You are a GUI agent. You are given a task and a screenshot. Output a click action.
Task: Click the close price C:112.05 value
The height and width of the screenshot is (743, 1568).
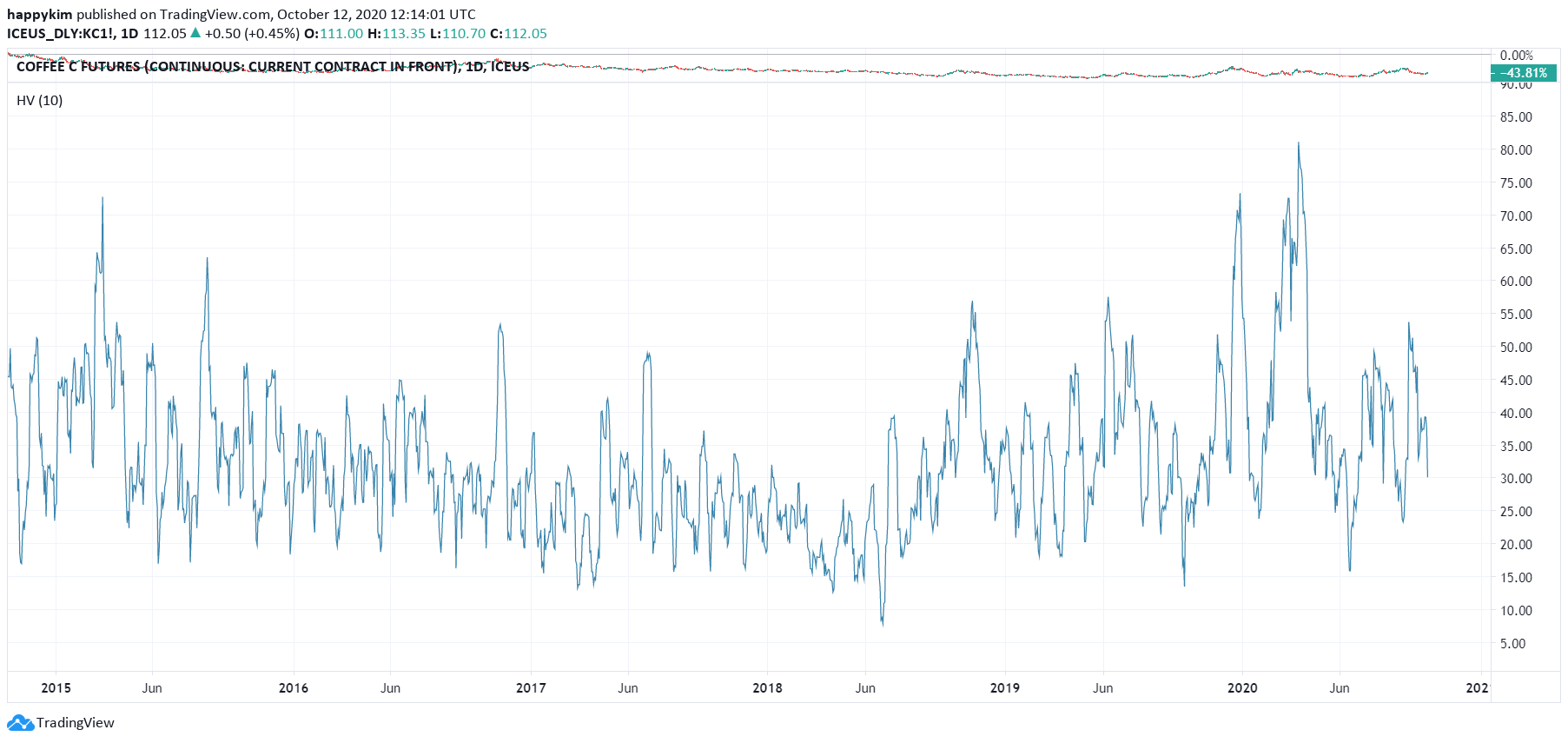[519, 34]
